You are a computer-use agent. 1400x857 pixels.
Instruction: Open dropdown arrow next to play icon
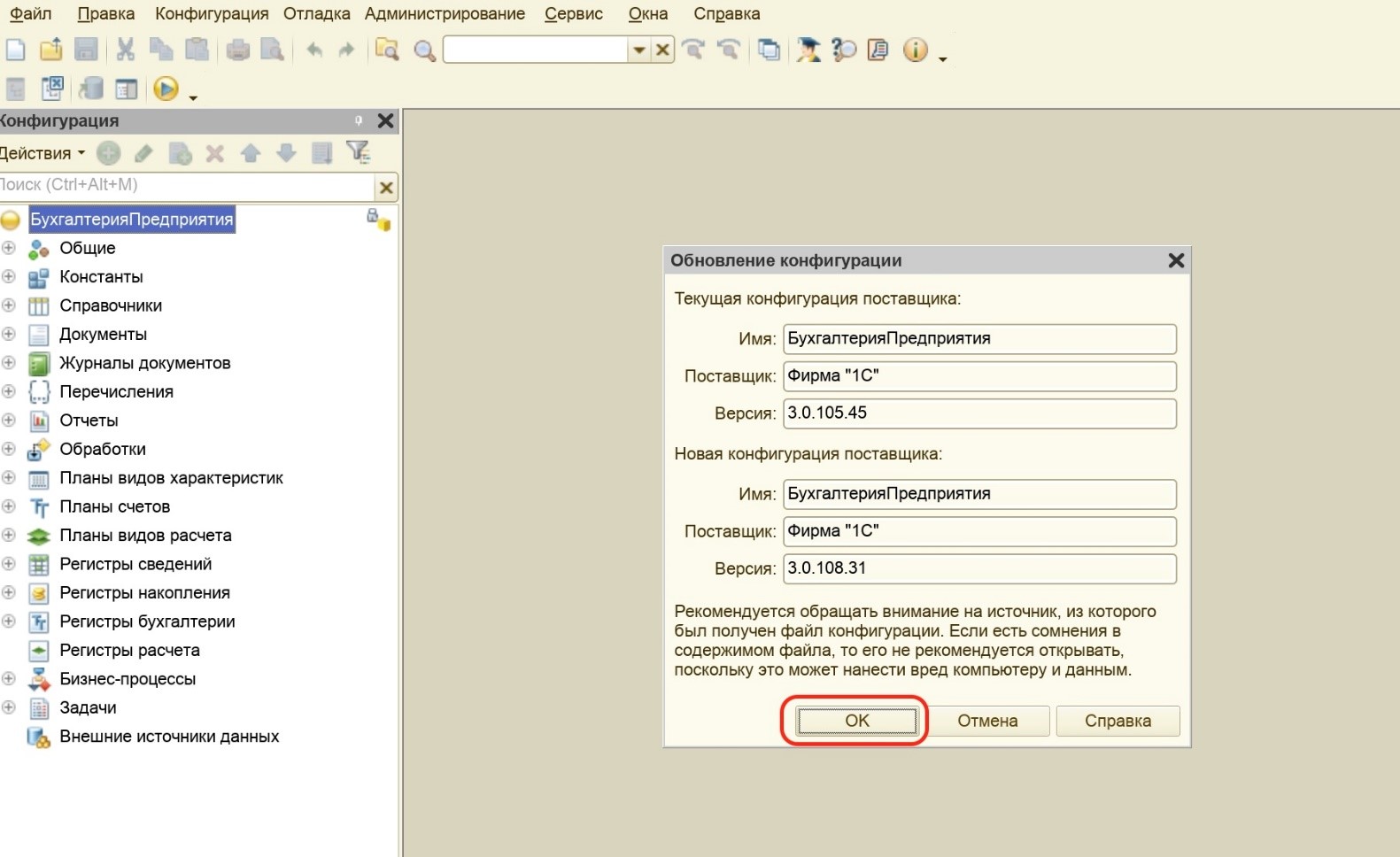193,97
